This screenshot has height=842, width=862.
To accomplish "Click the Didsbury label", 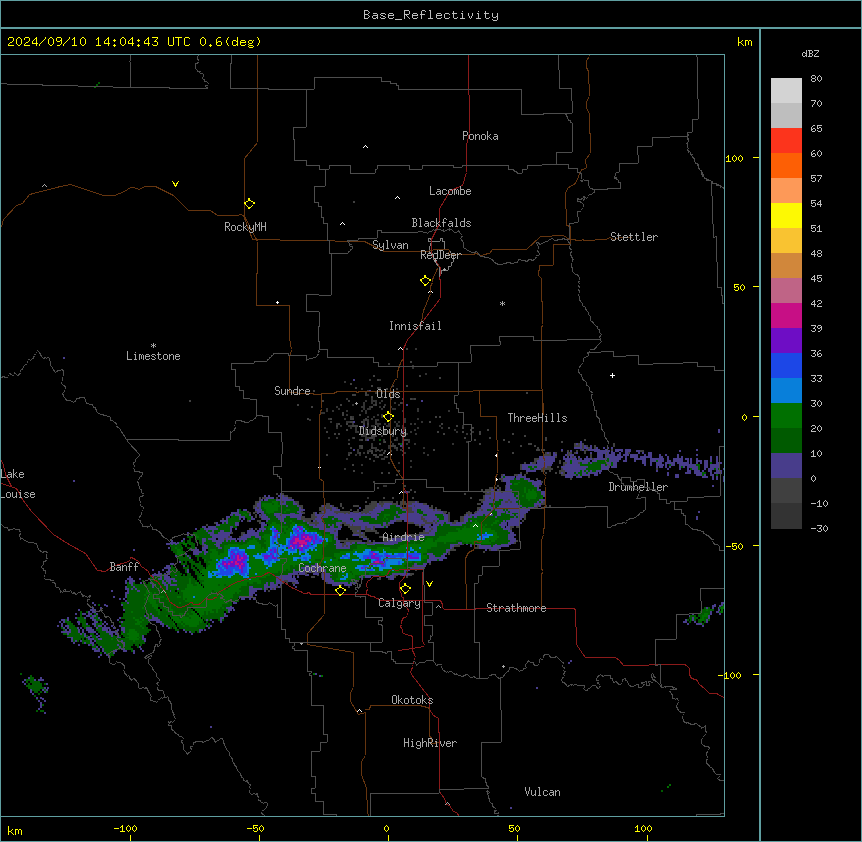I will coord(383,431).
